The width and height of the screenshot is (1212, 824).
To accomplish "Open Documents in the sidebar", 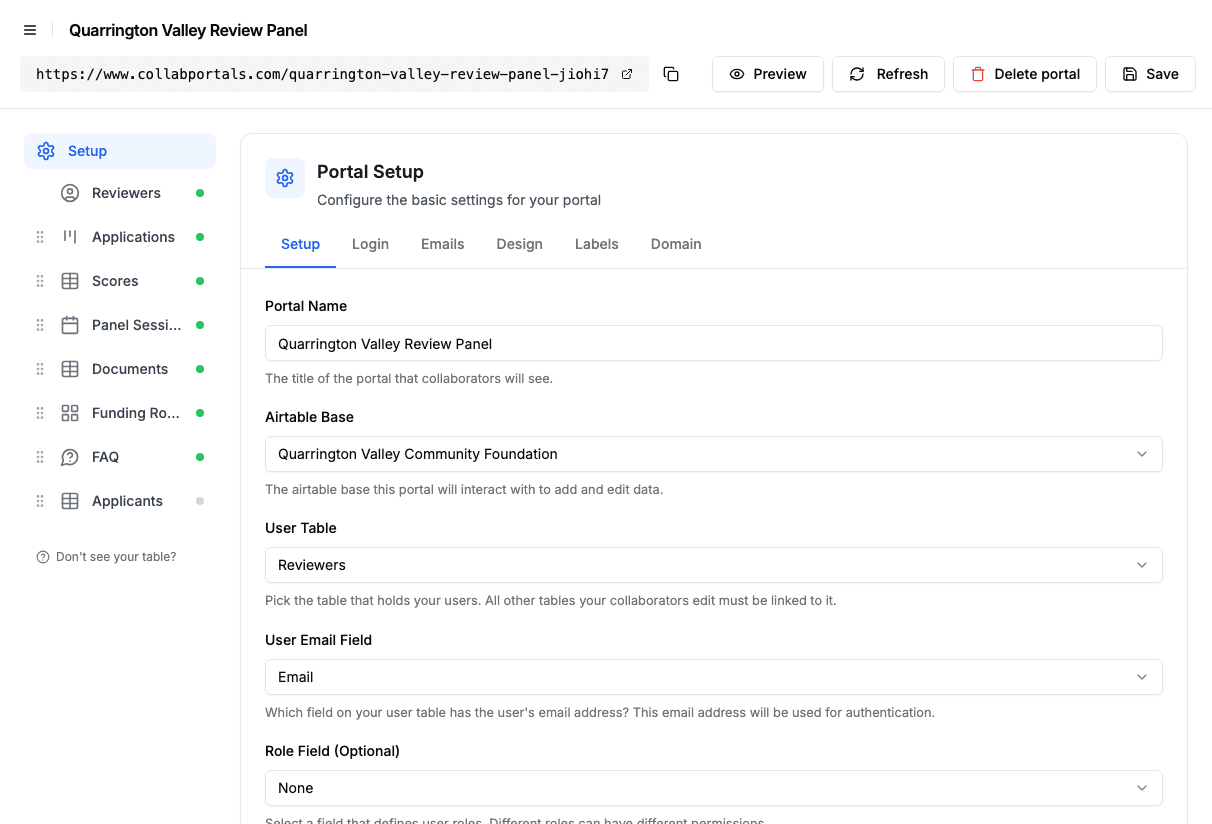I will pos(132,369).
